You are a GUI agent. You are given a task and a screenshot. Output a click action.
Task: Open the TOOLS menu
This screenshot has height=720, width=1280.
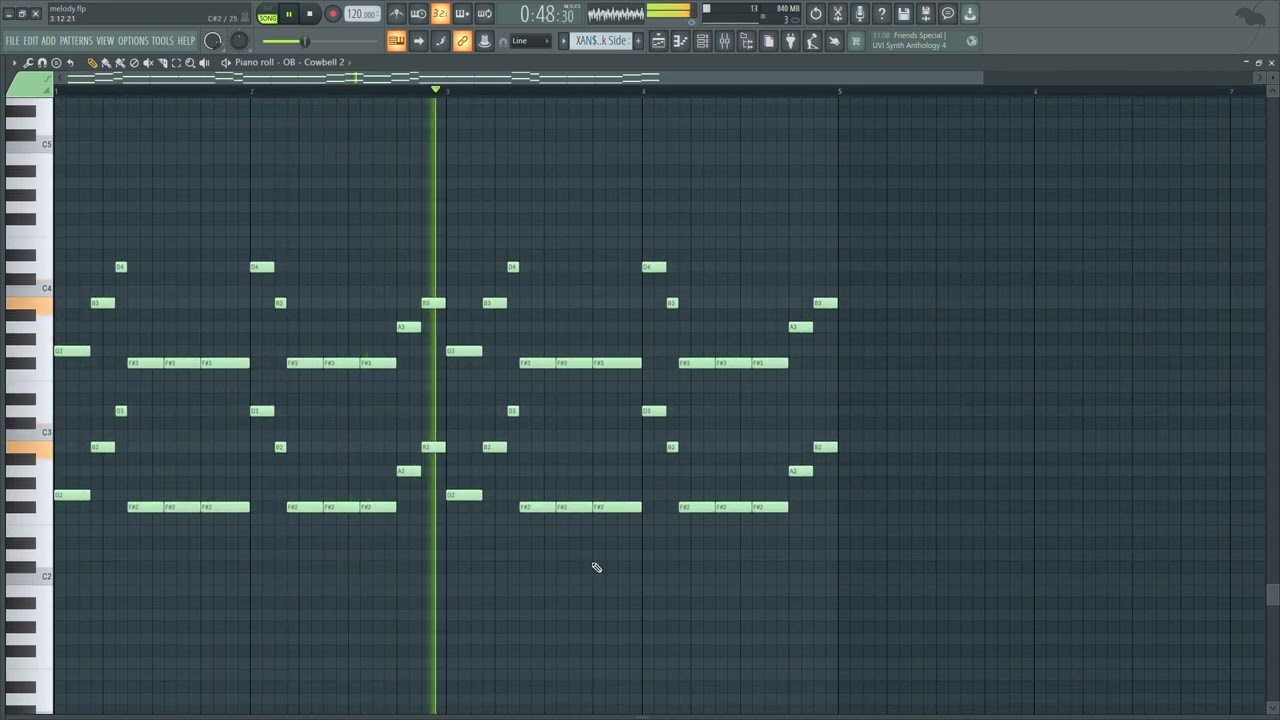coord(162,41)
